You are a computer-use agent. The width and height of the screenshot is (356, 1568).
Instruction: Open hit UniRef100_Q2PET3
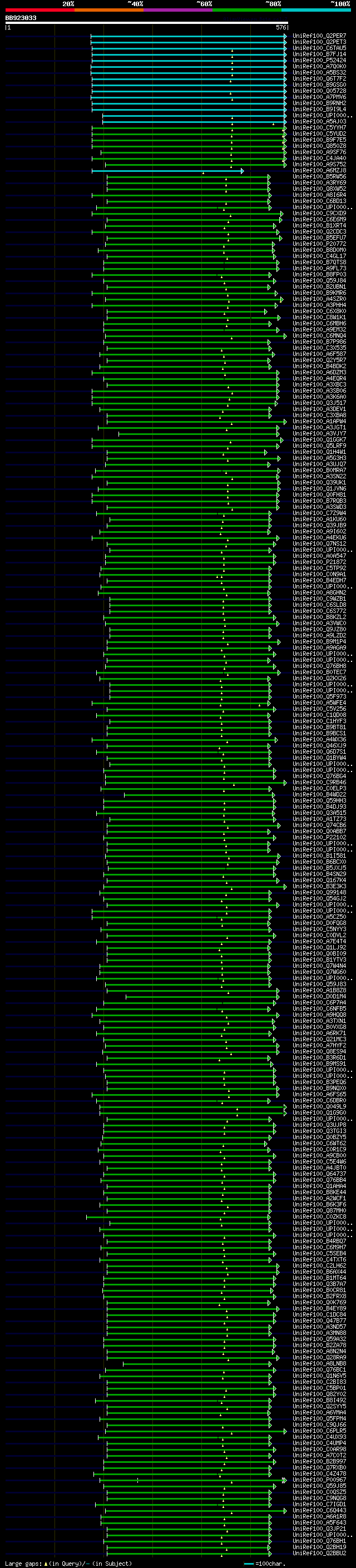[319, 42]
